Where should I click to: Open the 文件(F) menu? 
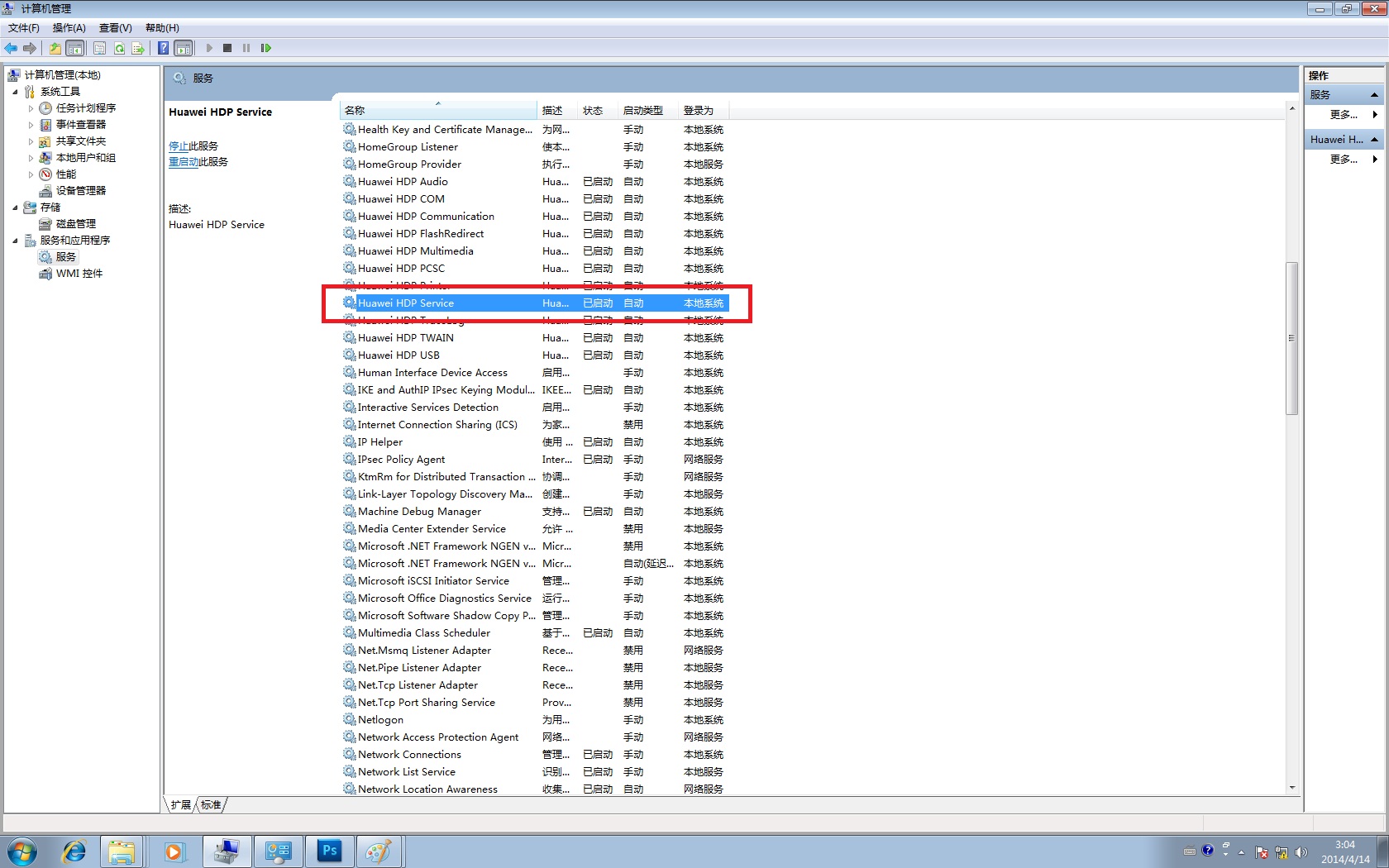(24, 27)
